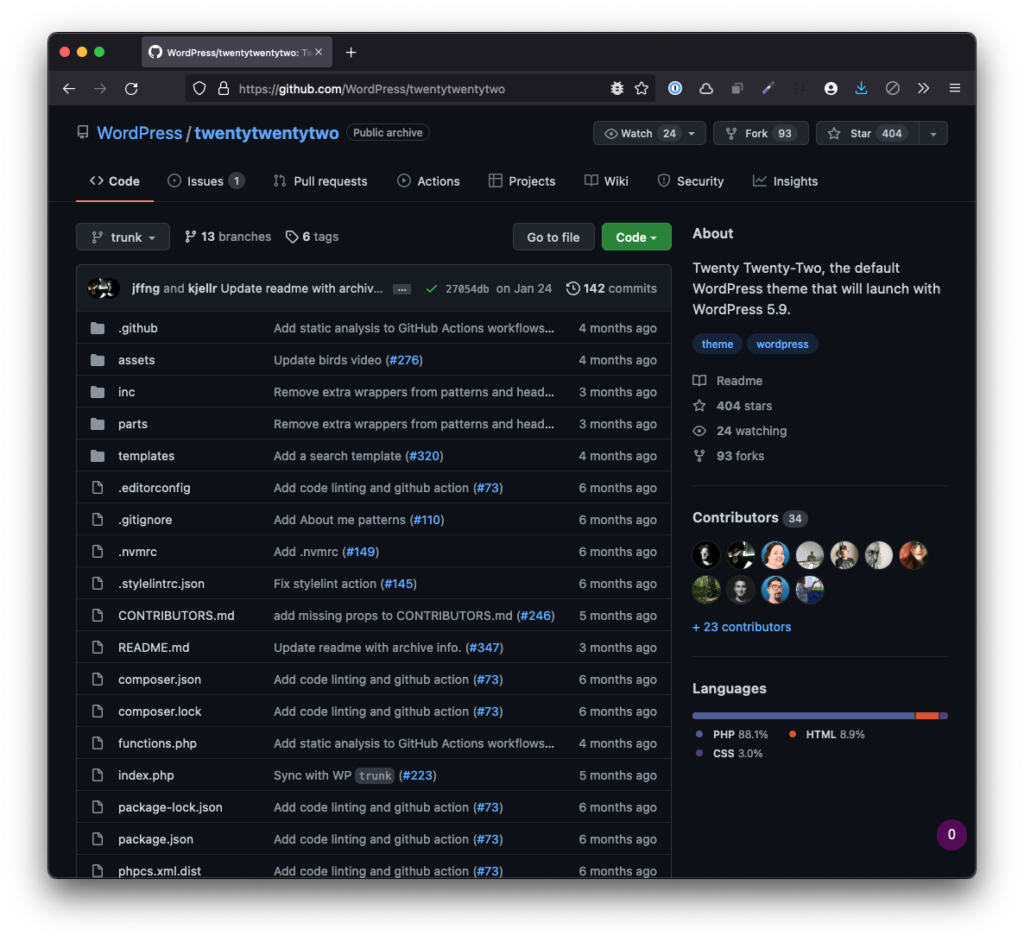Open the index.php file

pyautogui.click(x=146, y=775)
